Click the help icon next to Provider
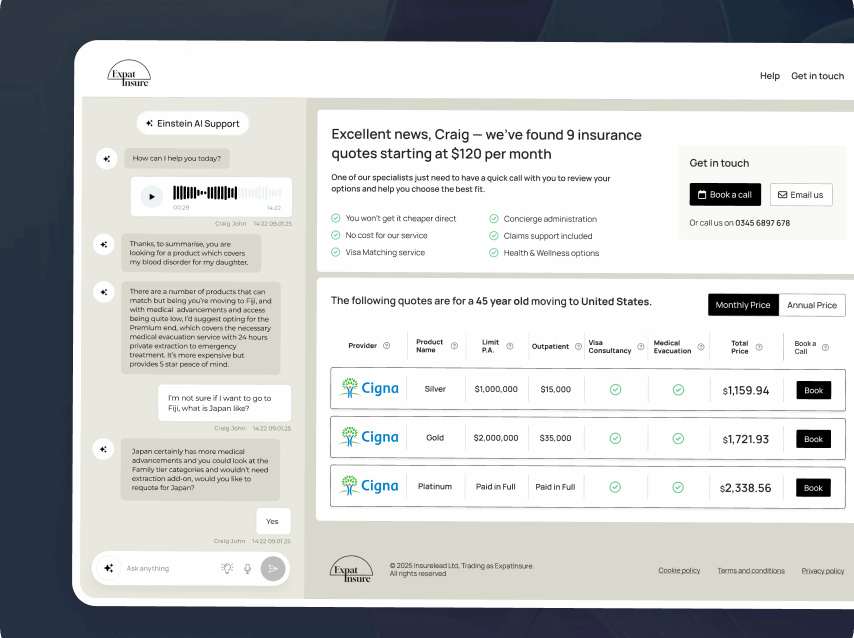The image size is (854, 638). coord(387,346)
